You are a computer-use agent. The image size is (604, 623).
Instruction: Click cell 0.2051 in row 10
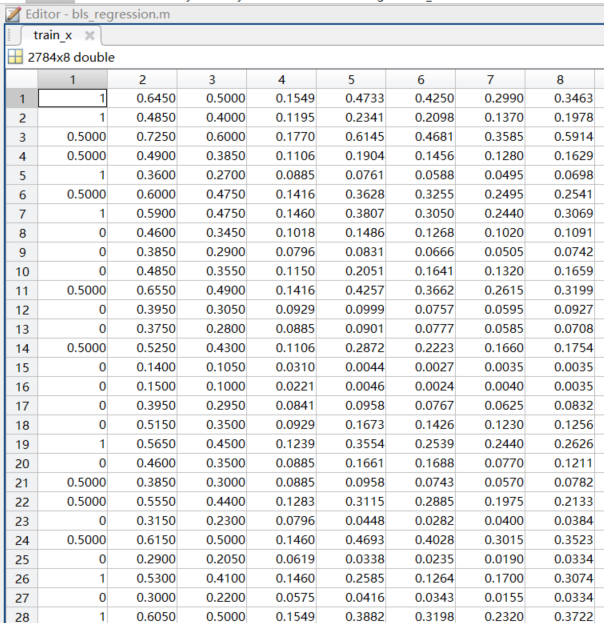click(351, 271)
